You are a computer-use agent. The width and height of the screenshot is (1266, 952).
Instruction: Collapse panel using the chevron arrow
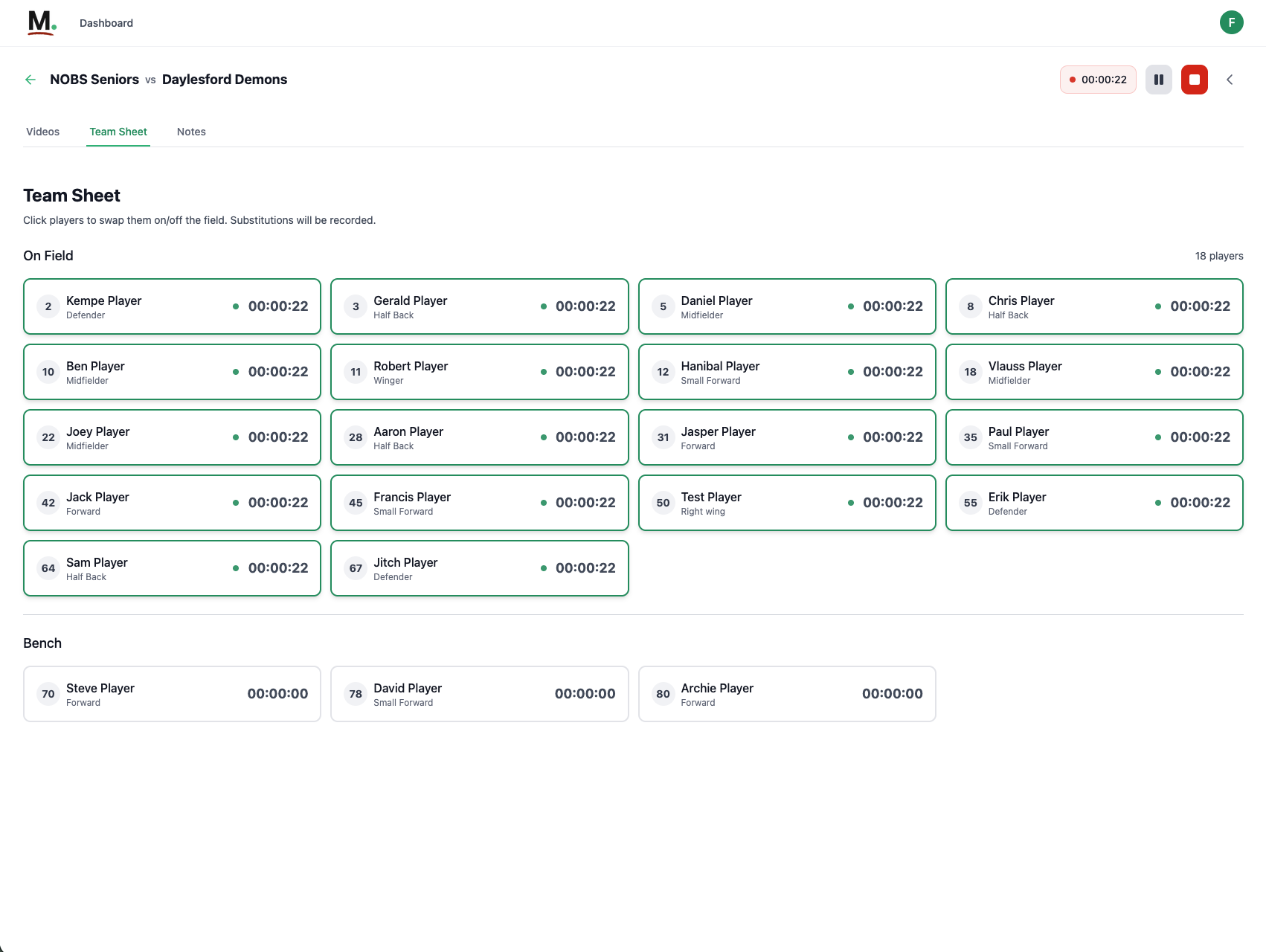(1230, 80)
